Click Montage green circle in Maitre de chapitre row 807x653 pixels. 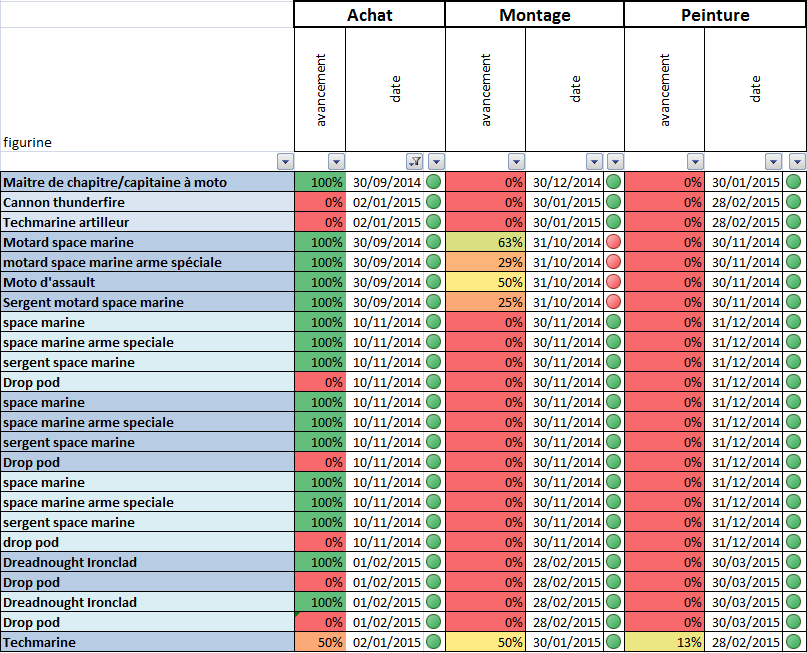tap(613, 182)
